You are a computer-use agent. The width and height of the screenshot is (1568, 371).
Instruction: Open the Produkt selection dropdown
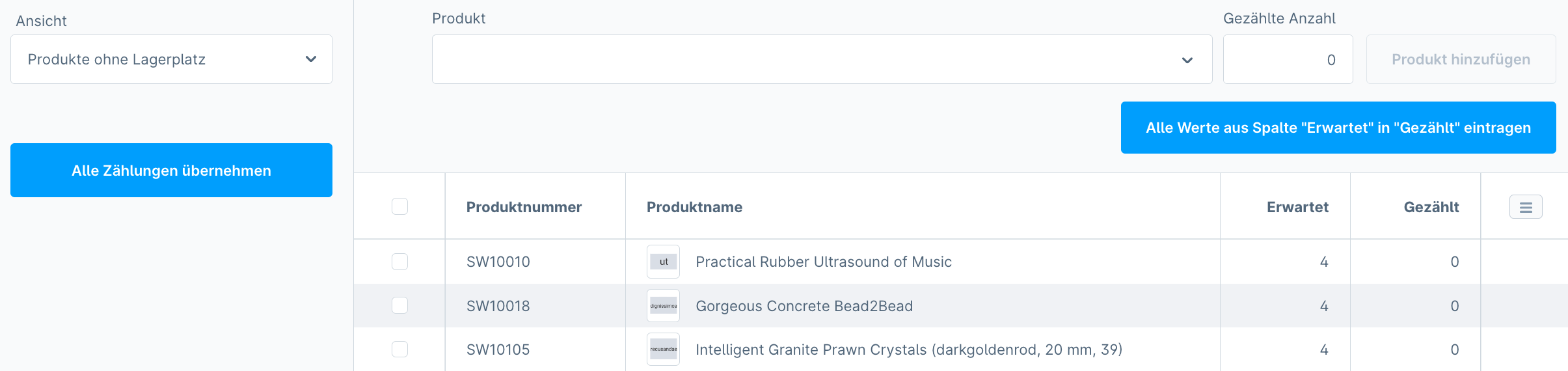(822, 59)
